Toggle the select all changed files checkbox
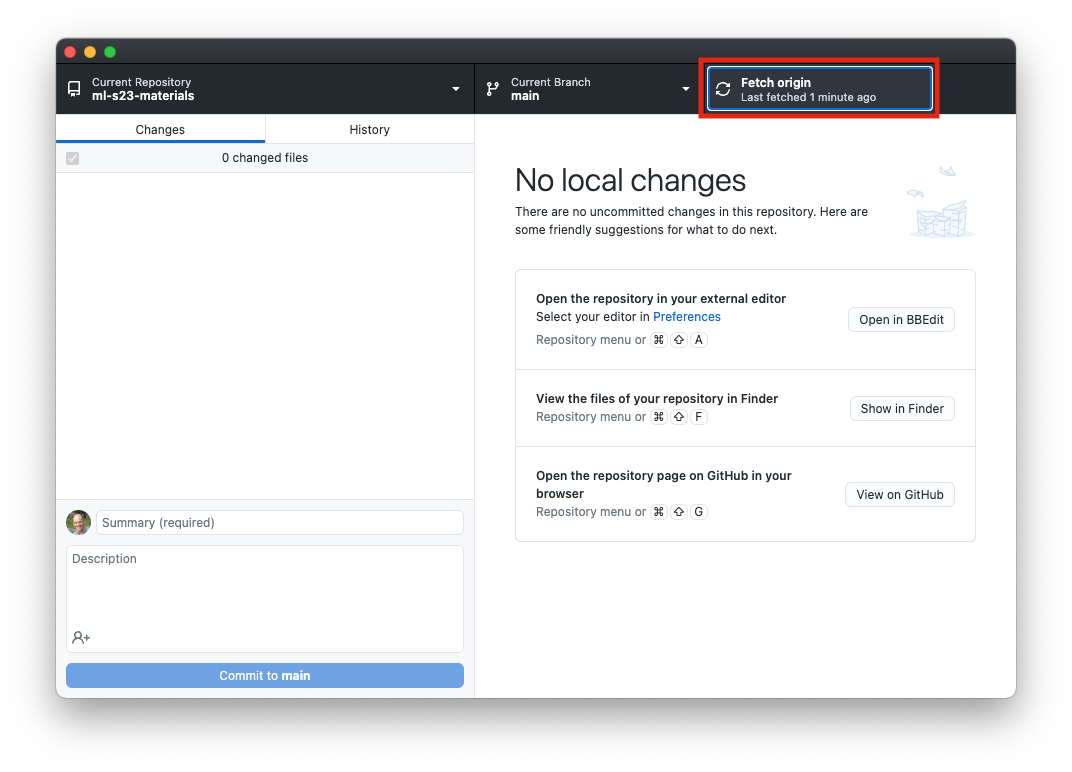Screen dimensions: 1072x772 point(72,158)
